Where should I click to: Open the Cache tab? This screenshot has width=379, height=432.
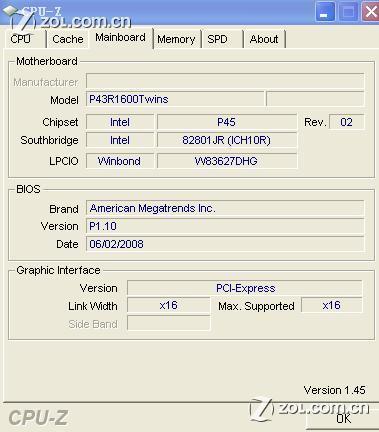click(68, 39)
